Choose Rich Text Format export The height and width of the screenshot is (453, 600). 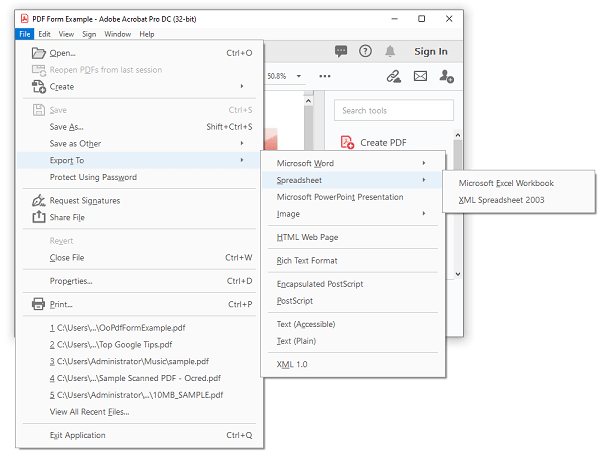click(x=353, y=261)
